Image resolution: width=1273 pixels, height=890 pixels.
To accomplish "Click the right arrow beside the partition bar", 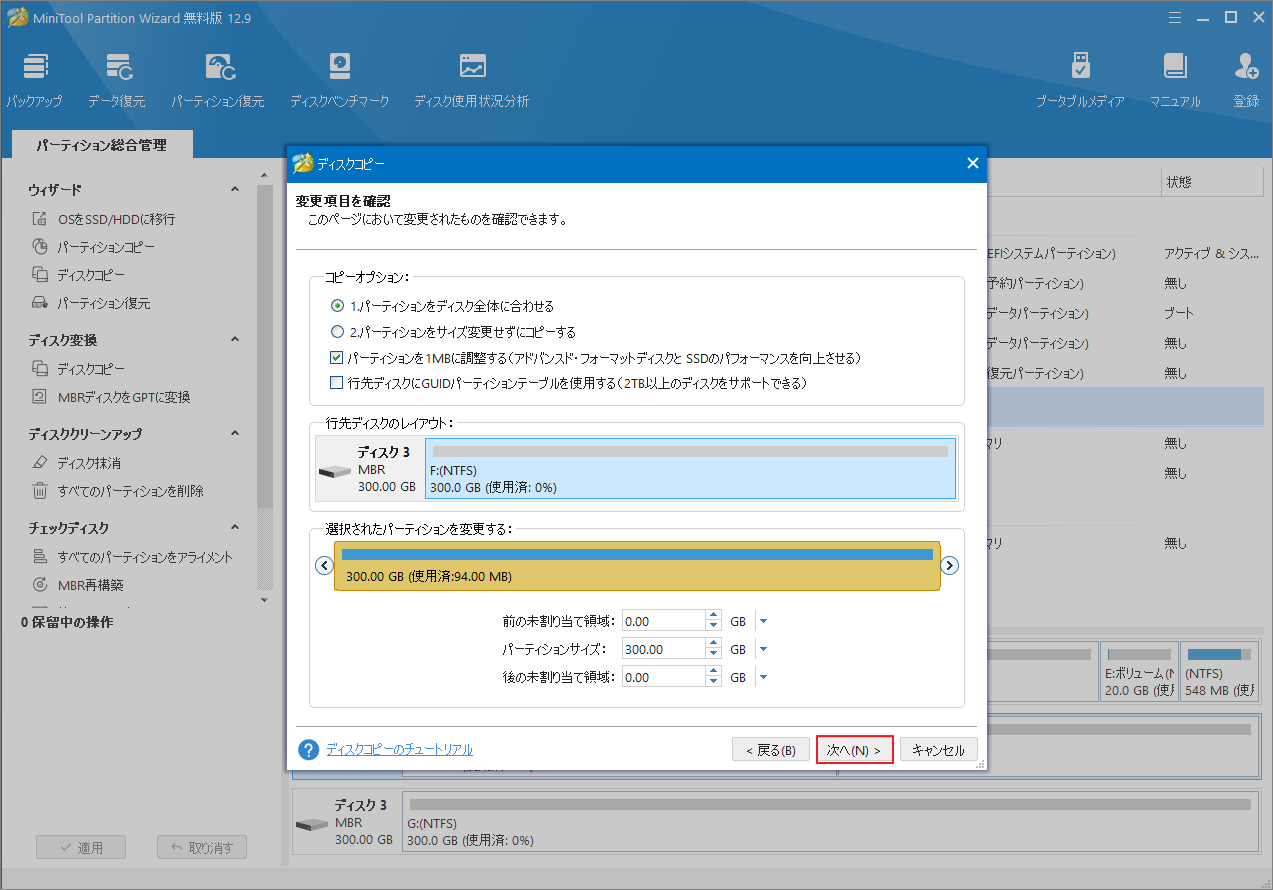I will [950, 565].
